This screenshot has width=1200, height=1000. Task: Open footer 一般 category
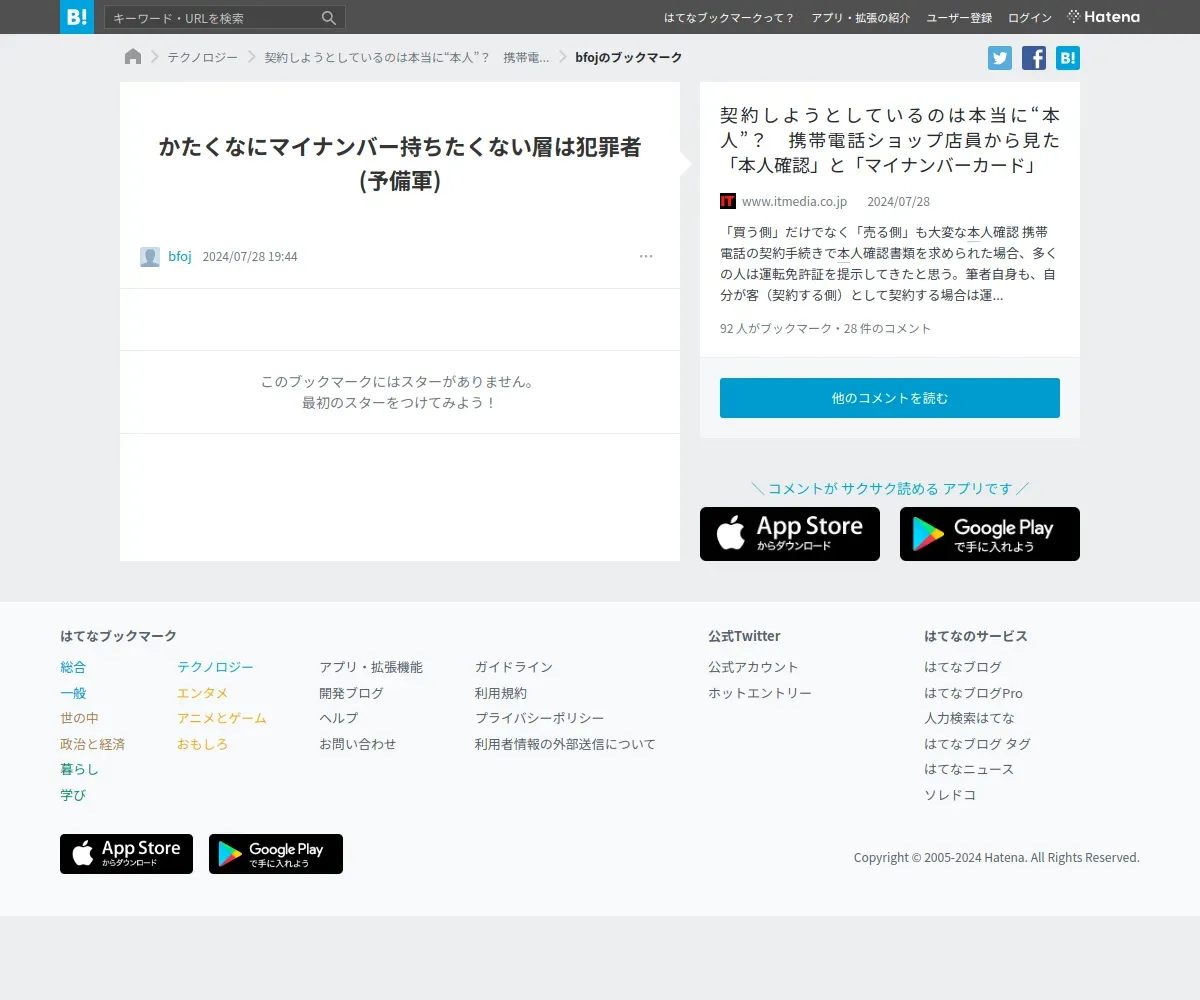pyautogui.click(x=73, y=693)
